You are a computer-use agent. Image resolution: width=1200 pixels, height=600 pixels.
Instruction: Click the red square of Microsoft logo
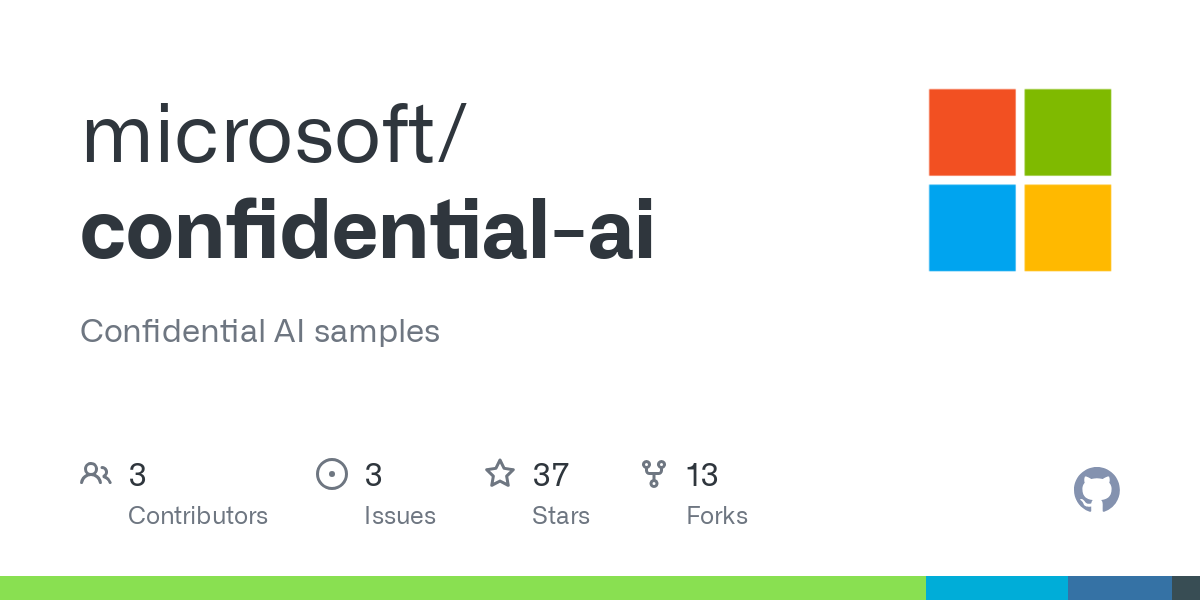(972, 132)
